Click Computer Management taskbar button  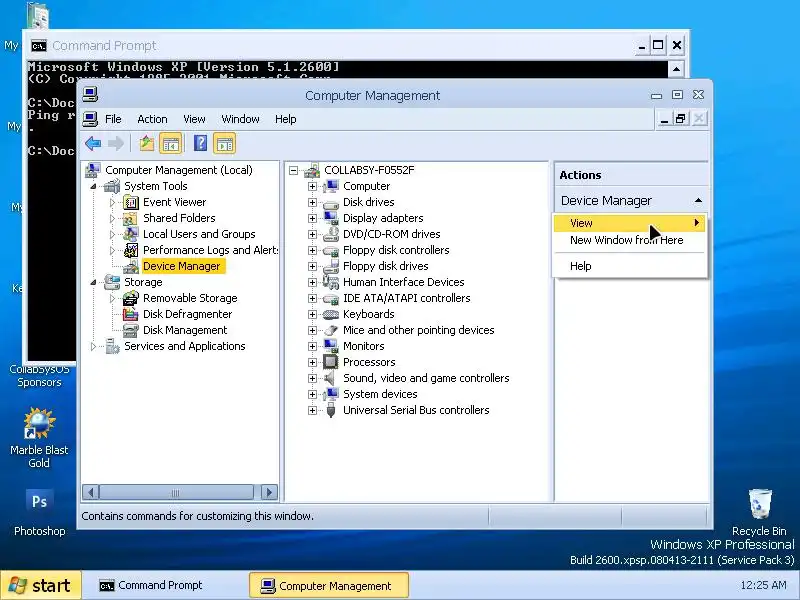[x=329, y=585]
